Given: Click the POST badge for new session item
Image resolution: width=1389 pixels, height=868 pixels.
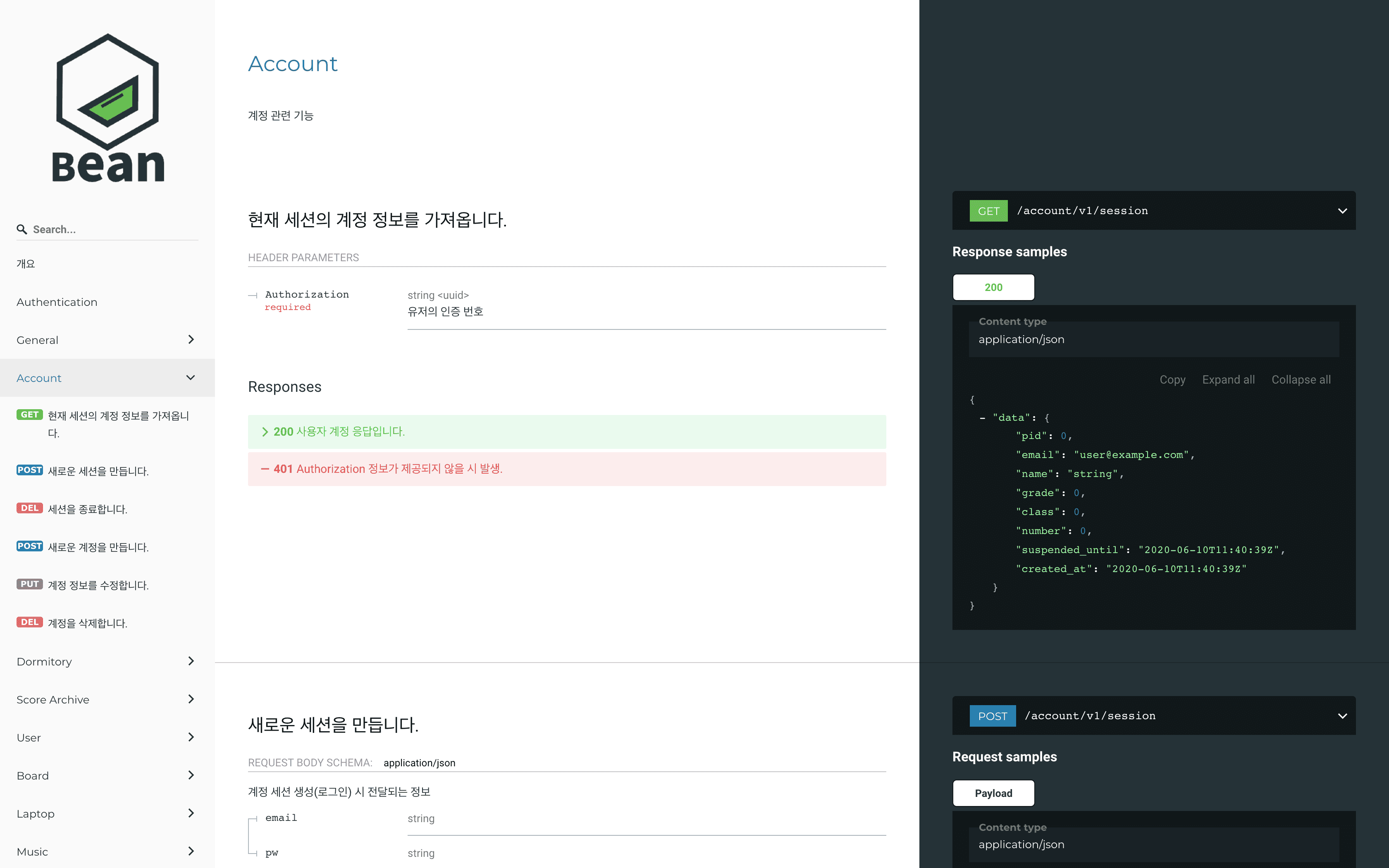Looking at the screenshot, I should pos(29,470).
